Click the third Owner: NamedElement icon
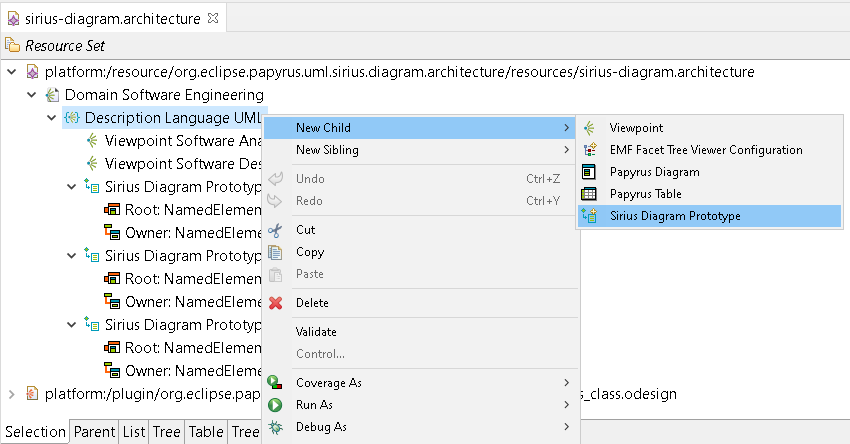This screenshot has width=850, height=444. point(112,370)
